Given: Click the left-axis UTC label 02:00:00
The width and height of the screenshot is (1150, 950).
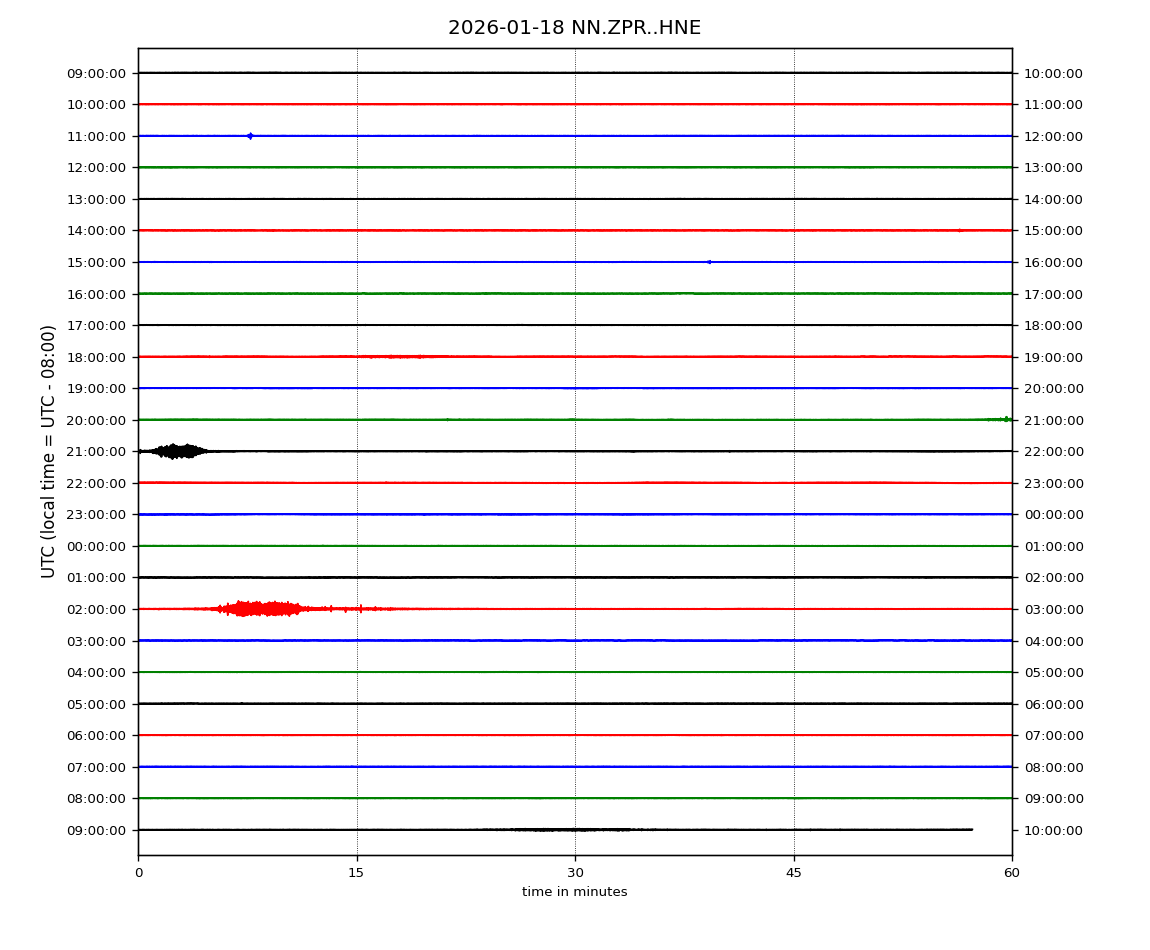Looking at the screenshot, I should pos(97,609).
